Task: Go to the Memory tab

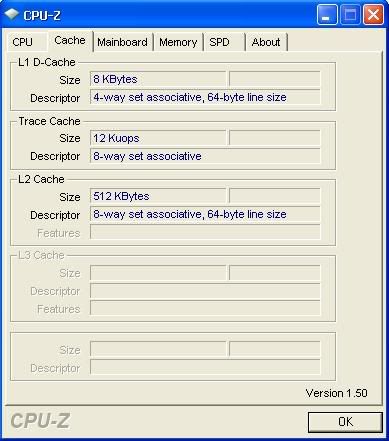Action: click(178, 42)
